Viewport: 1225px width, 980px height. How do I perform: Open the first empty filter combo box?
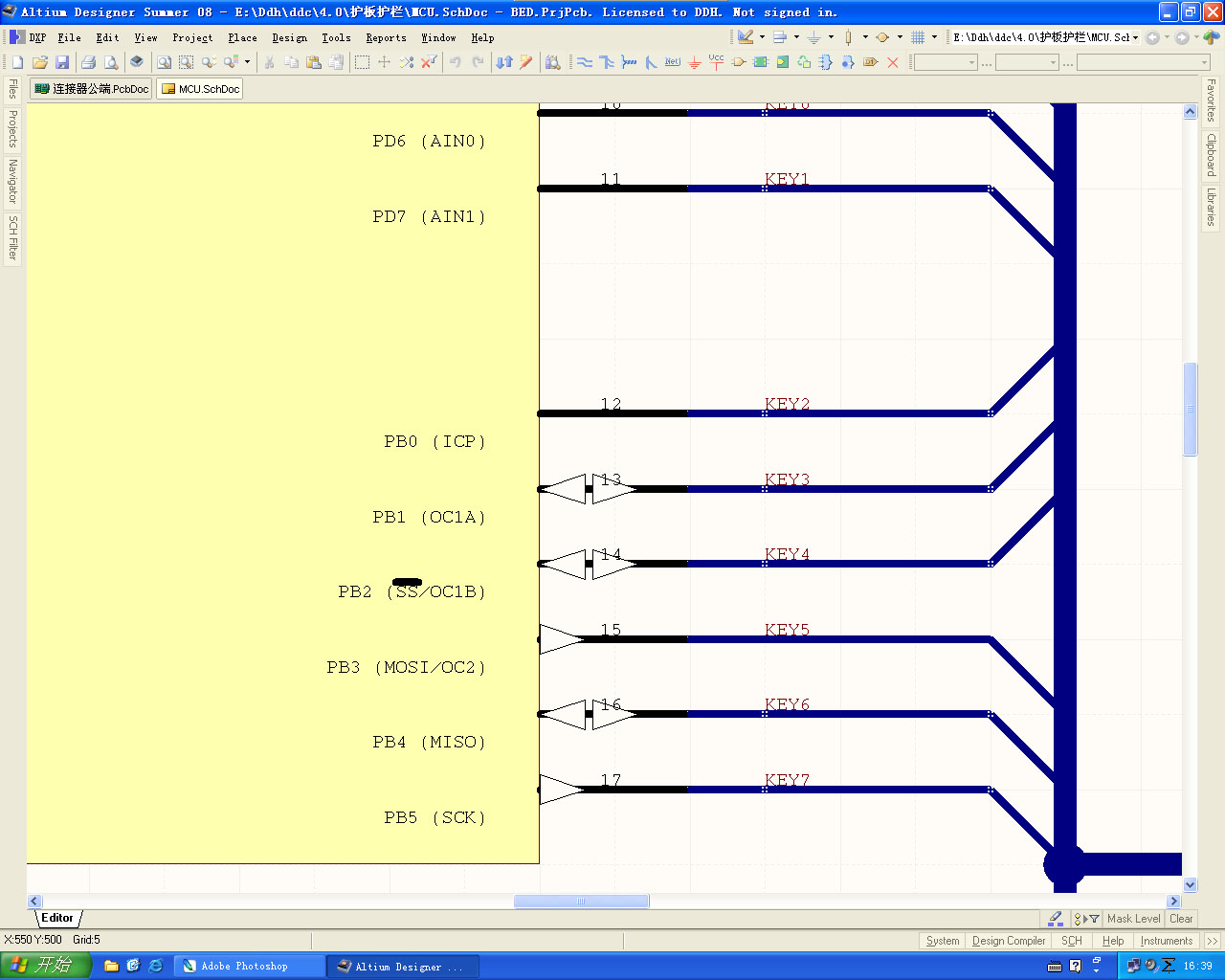pos(946,62)
